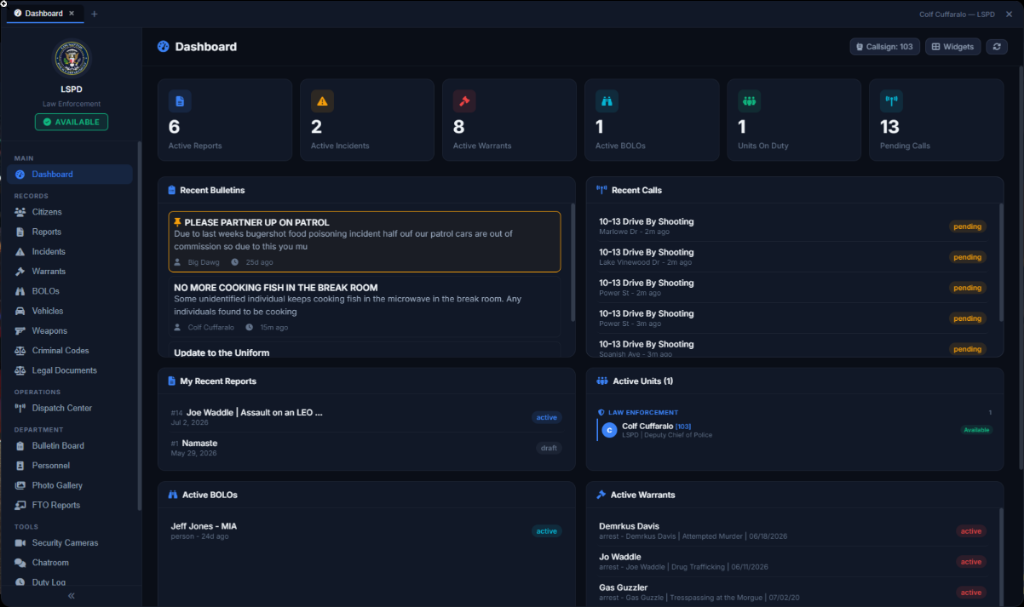Click the Recent Calls panel header
1024x607 pixels.
[795, 190]
